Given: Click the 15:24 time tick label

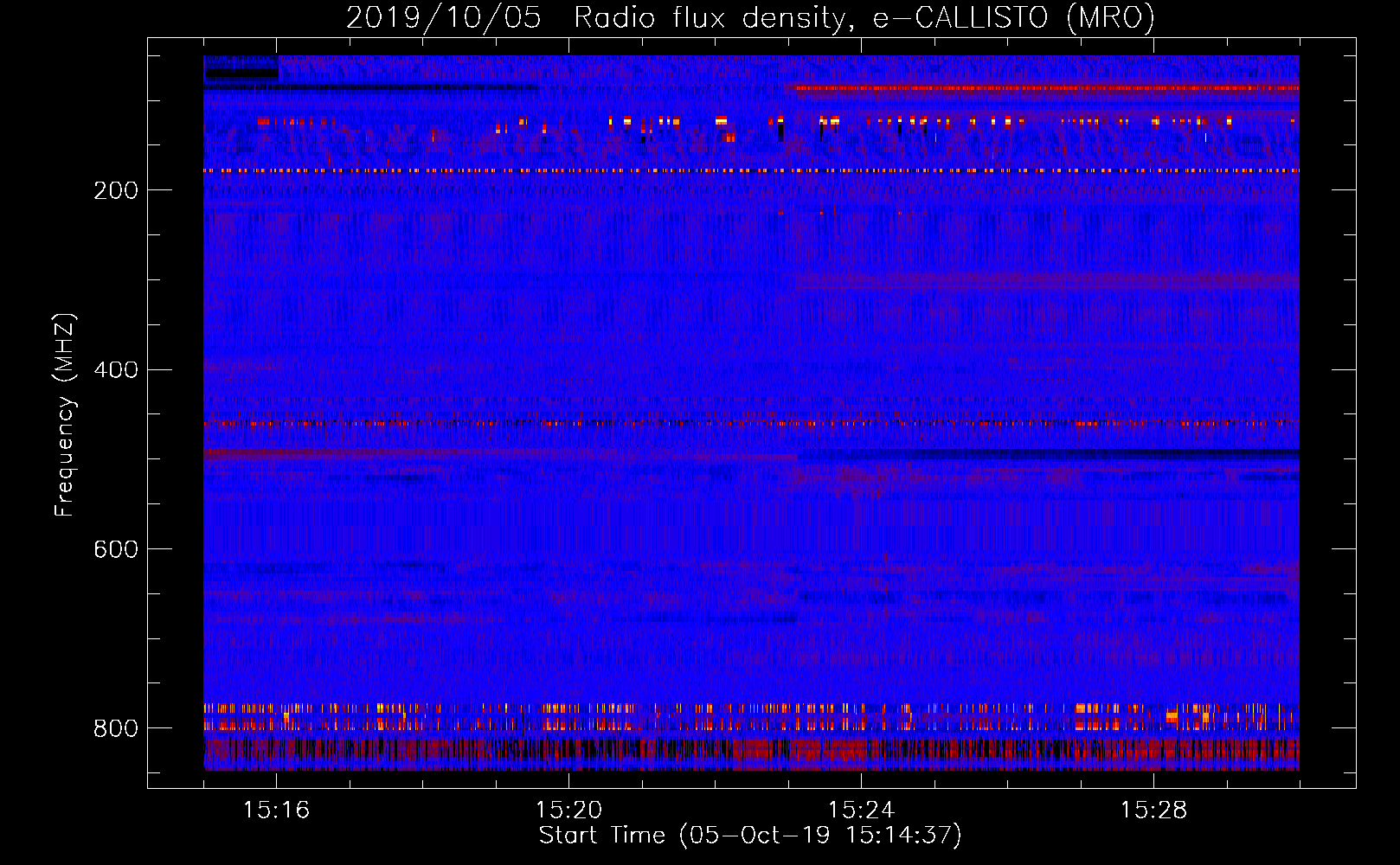Looking at the screenshot, I should pos(861,810).
